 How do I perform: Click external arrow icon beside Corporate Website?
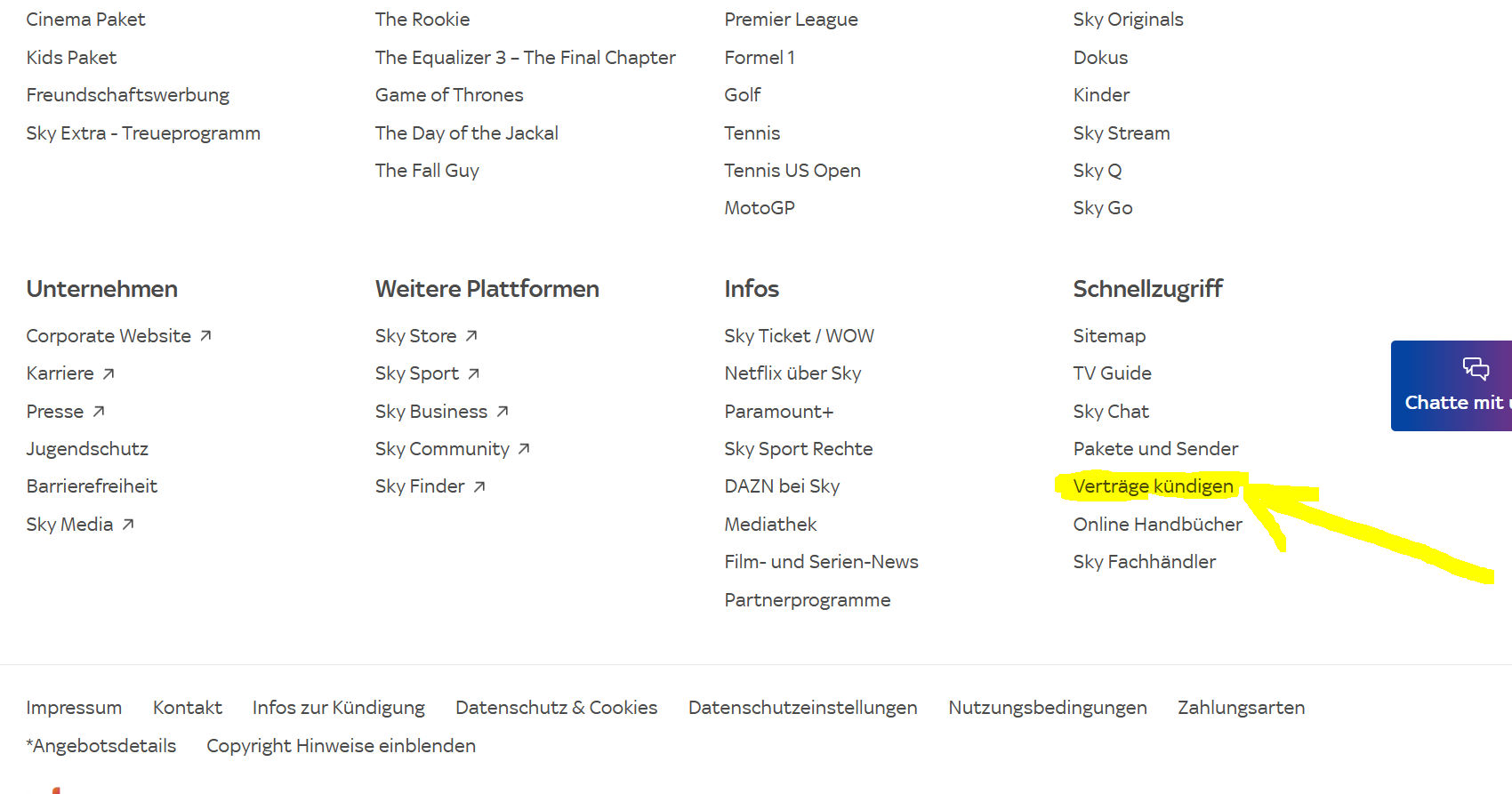[205, 336]
